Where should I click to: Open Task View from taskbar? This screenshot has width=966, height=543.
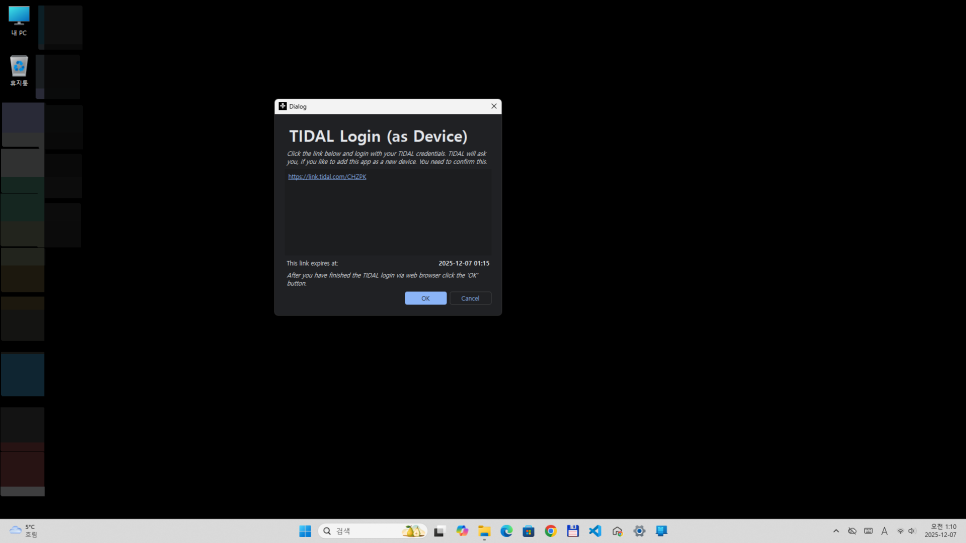click(x=439, y=531)
